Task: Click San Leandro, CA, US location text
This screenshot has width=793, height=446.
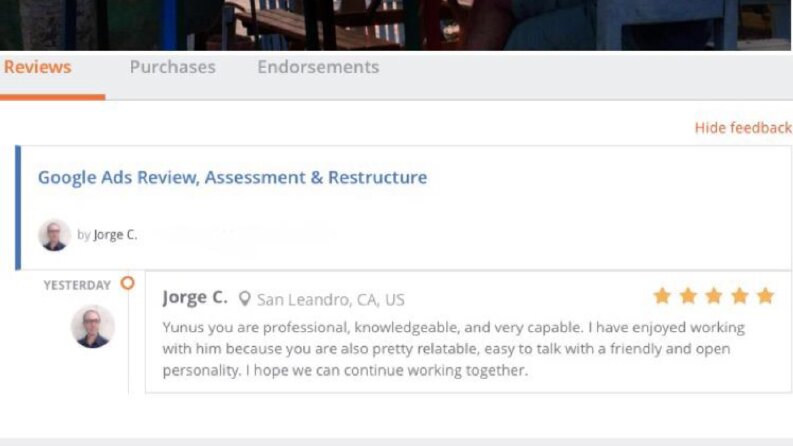Action: tap(331, 300)
